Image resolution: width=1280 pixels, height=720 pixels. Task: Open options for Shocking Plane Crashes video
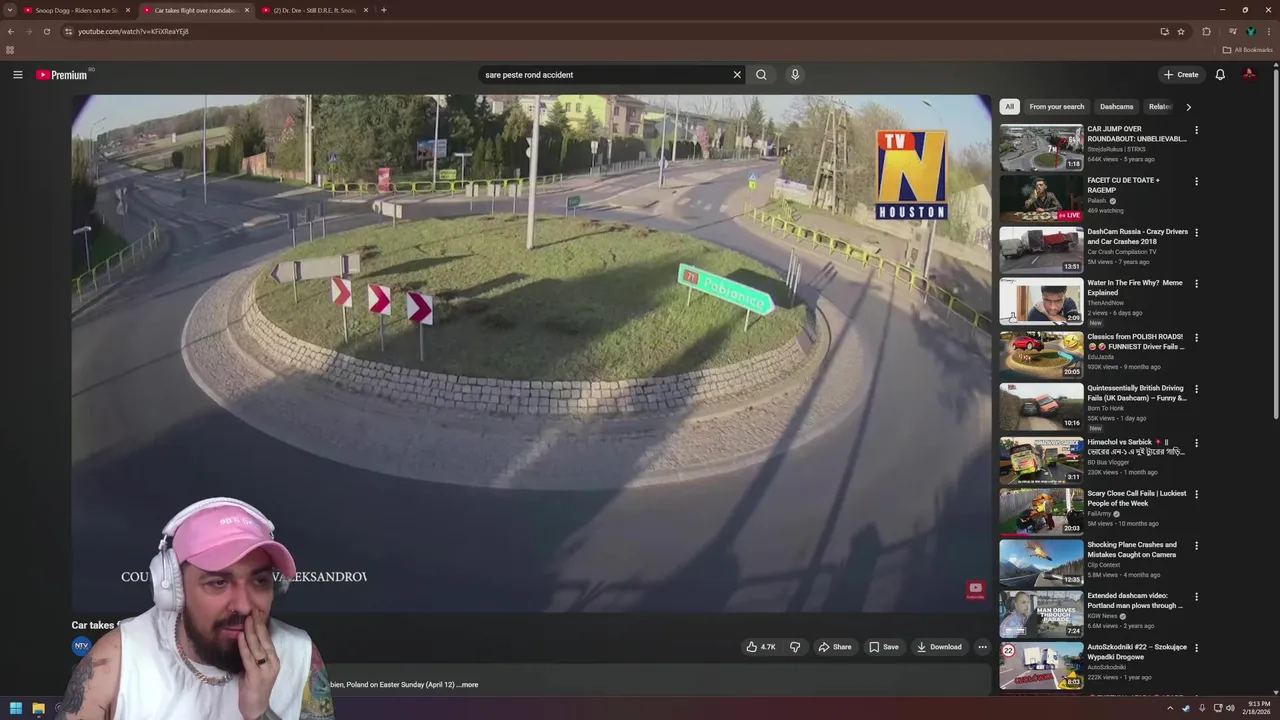(x=1196, y=546)
